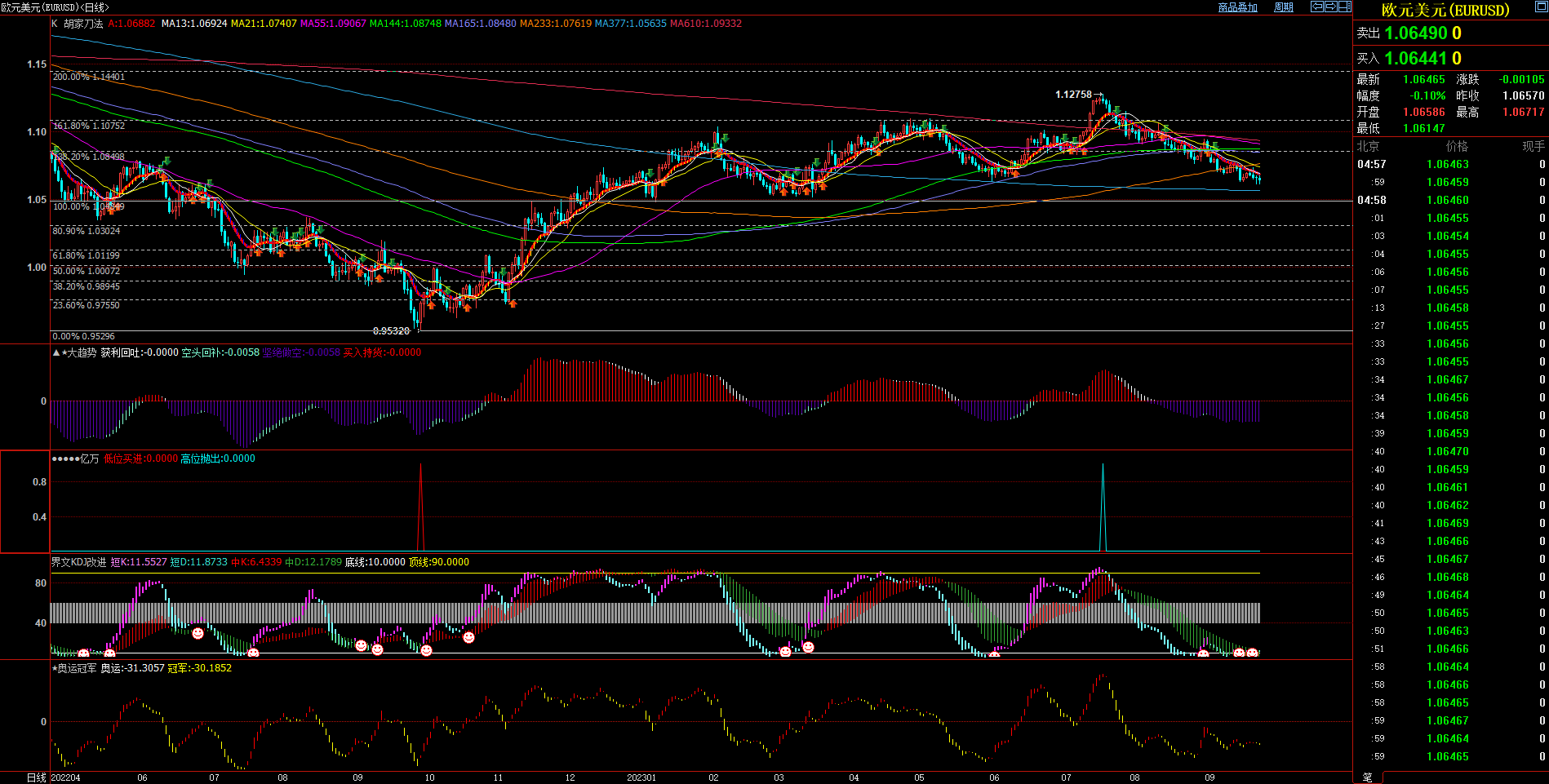
Task: Select the 日线 period label at bottom left
Action: tap(37, 777)
